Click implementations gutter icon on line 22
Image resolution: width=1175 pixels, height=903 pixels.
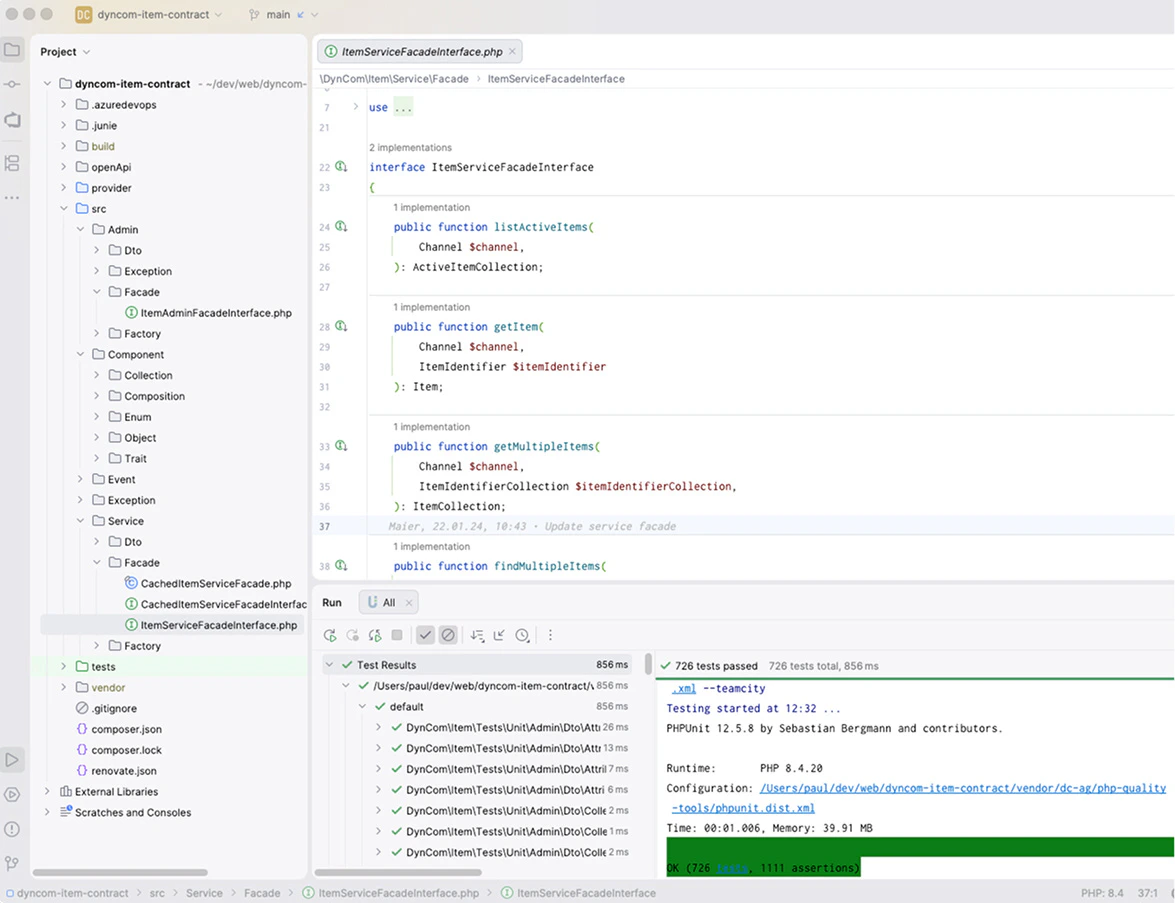[342, 166]
